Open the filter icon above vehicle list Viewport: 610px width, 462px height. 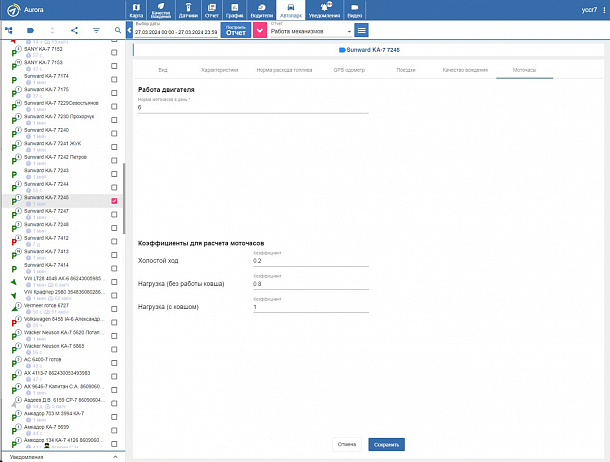click(96, 30)
